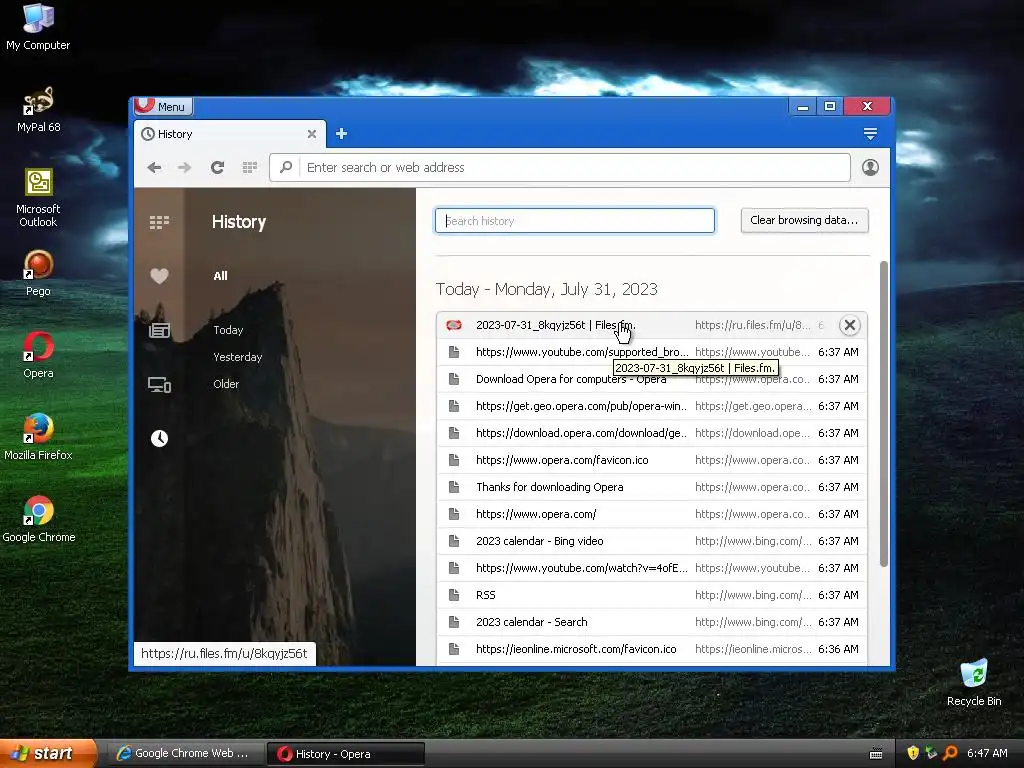The width and height of the screenshot is (1024, 768).
Task: Click the magnifier tray icon
Action: pyautogui.click(x=950, y=753)
